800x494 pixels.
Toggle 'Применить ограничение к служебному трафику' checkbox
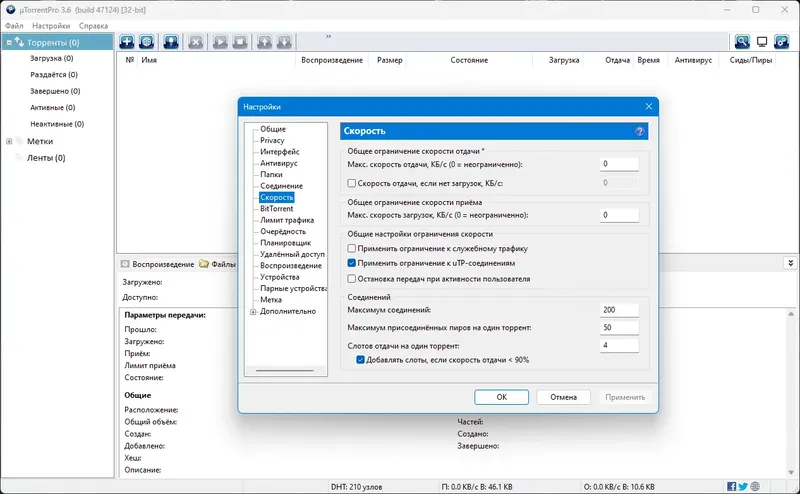pyautogui.click(x=352, y=248)
